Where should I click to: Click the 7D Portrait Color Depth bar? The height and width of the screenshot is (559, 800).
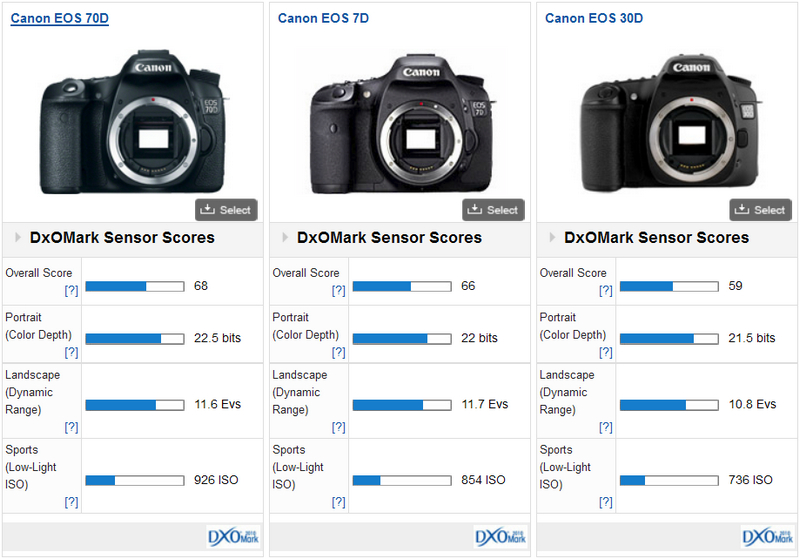click(402, 339)
